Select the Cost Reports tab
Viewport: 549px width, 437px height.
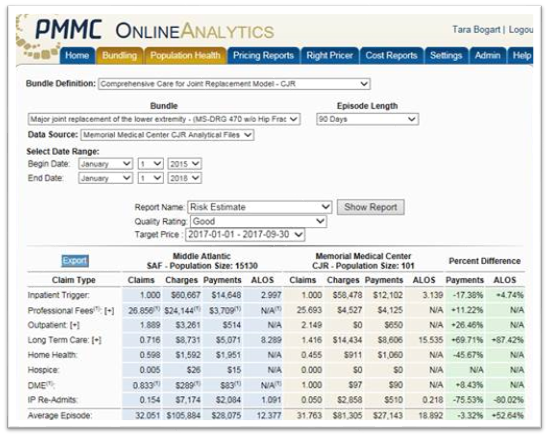(x=391, y=55)
